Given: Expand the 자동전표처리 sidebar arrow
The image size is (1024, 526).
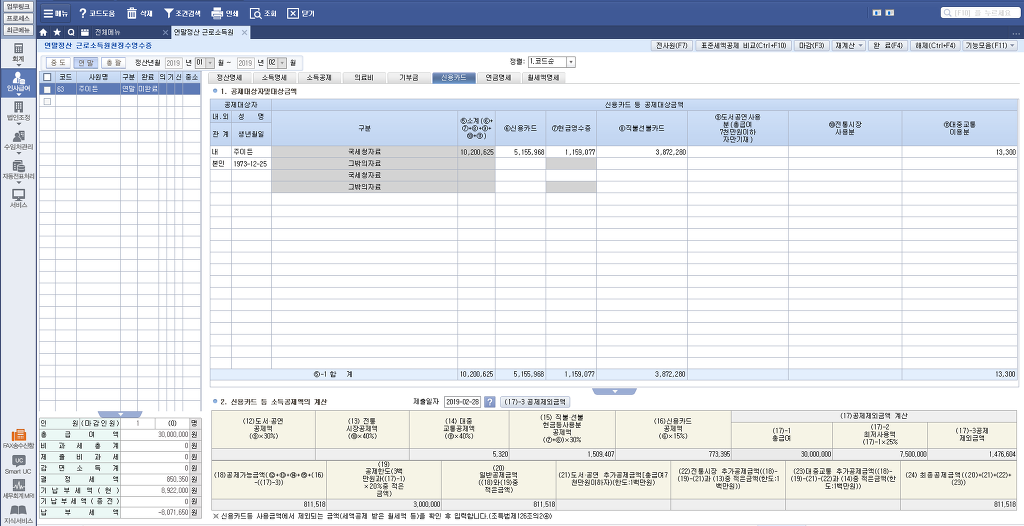Looking at the screenshot, I should click(x=18, y=183).
